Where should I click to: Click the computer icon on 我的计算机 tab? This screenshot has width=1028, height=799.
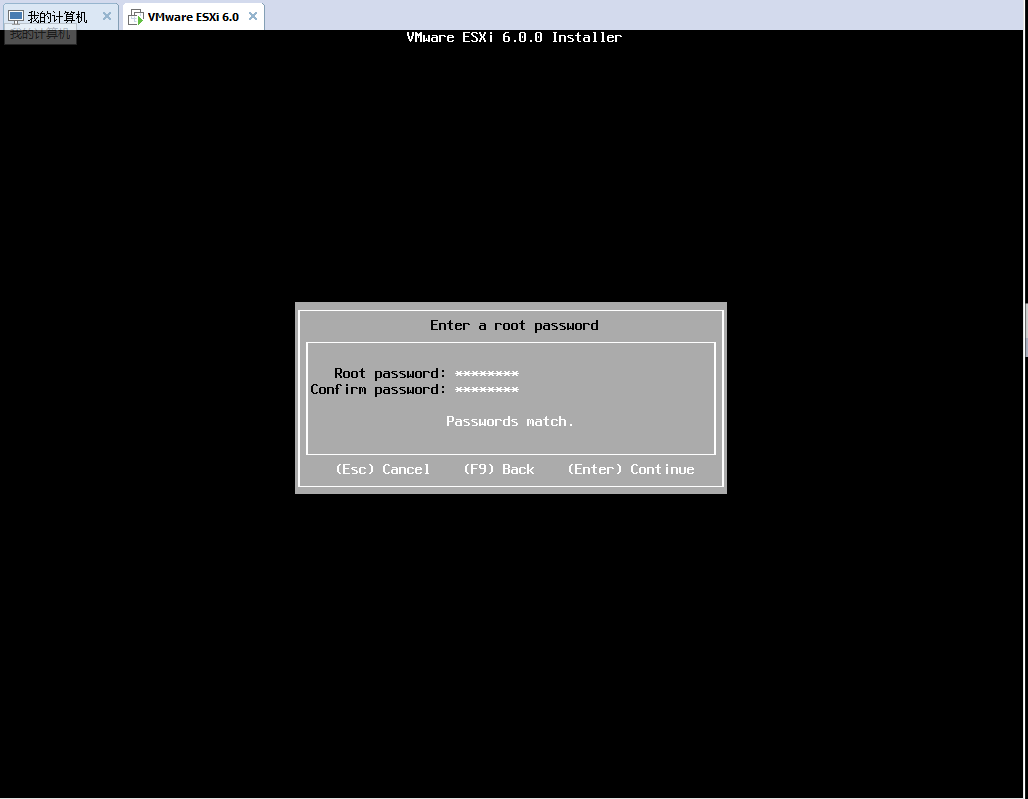pos(16,17)
